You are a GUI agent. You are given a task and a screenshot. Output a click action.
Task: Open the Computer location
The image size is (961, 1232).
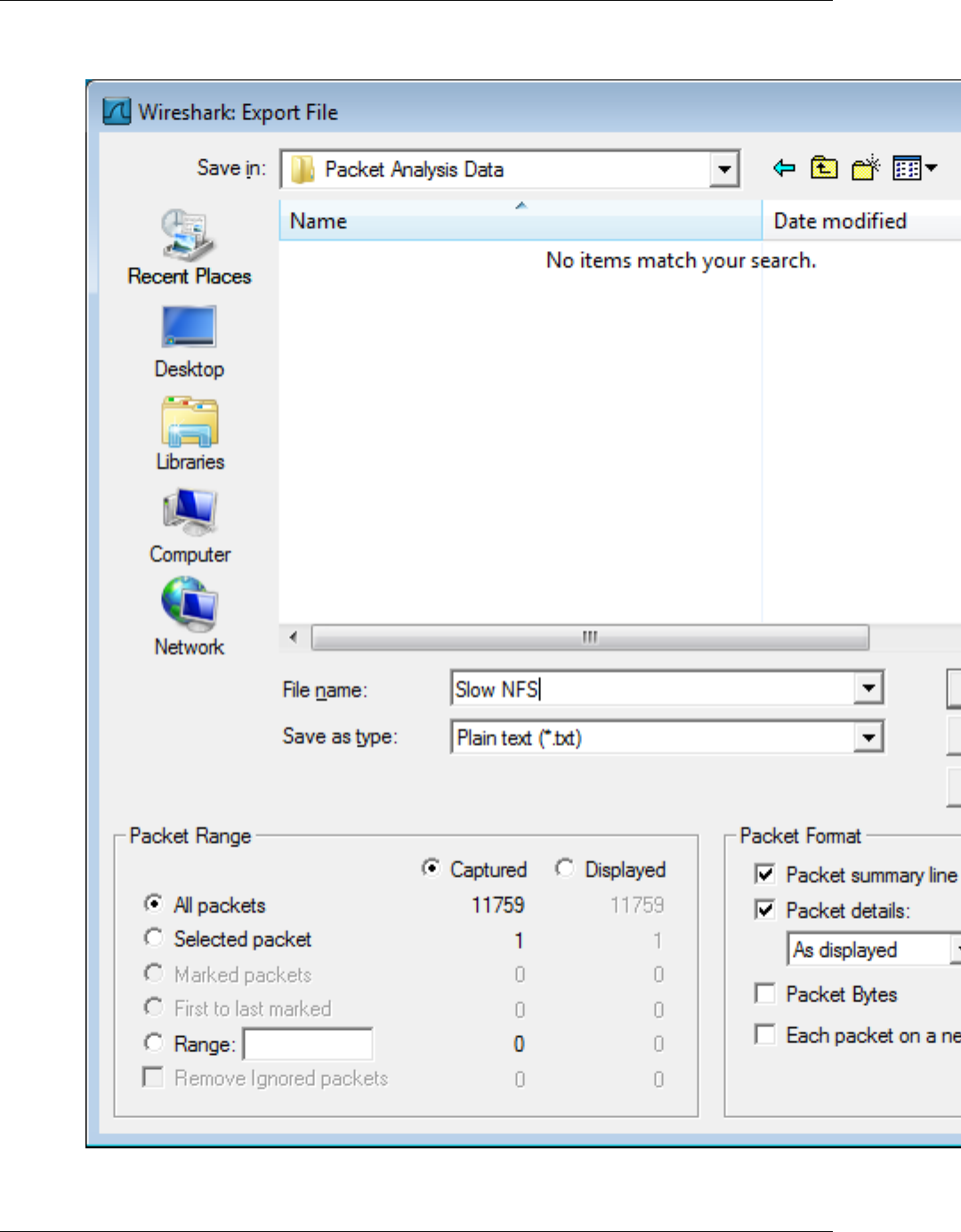[x=190, y=527]
